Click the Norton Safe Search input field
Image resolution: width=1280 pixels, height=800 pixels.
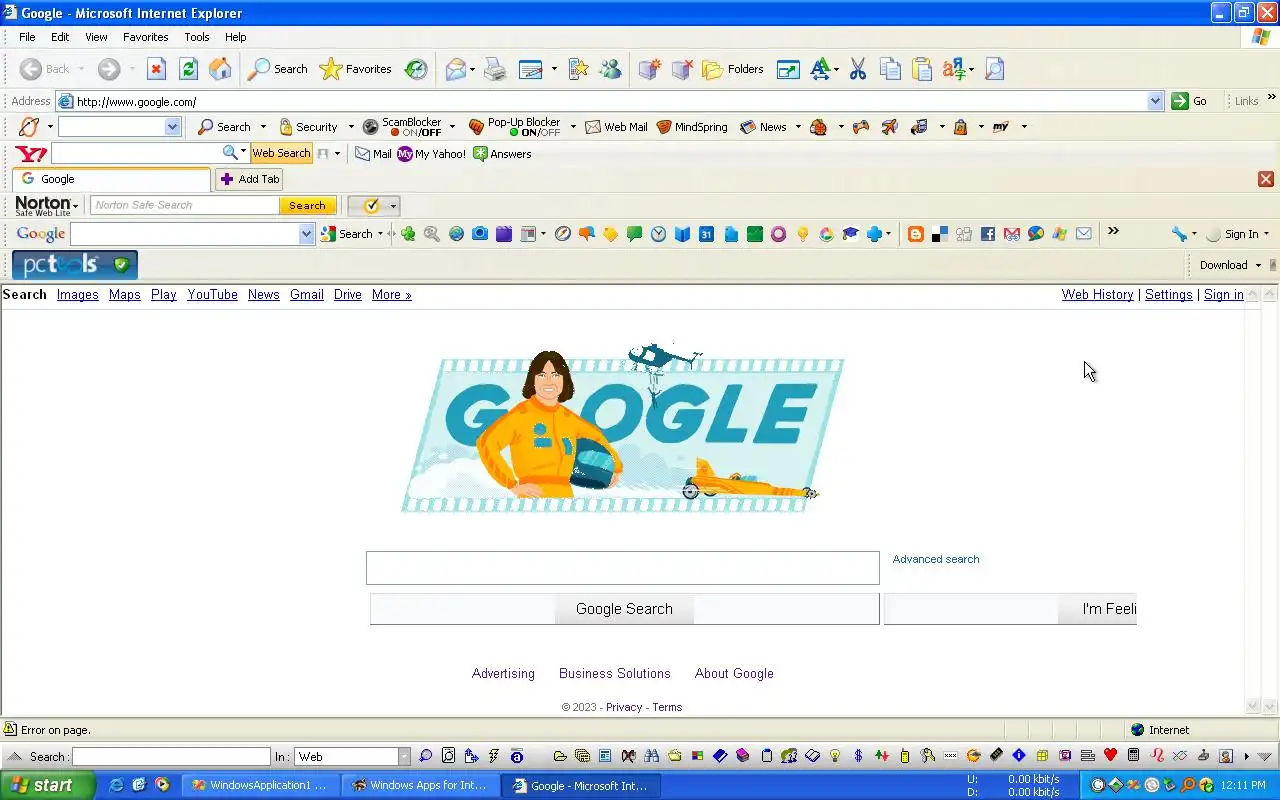[185, 205]
